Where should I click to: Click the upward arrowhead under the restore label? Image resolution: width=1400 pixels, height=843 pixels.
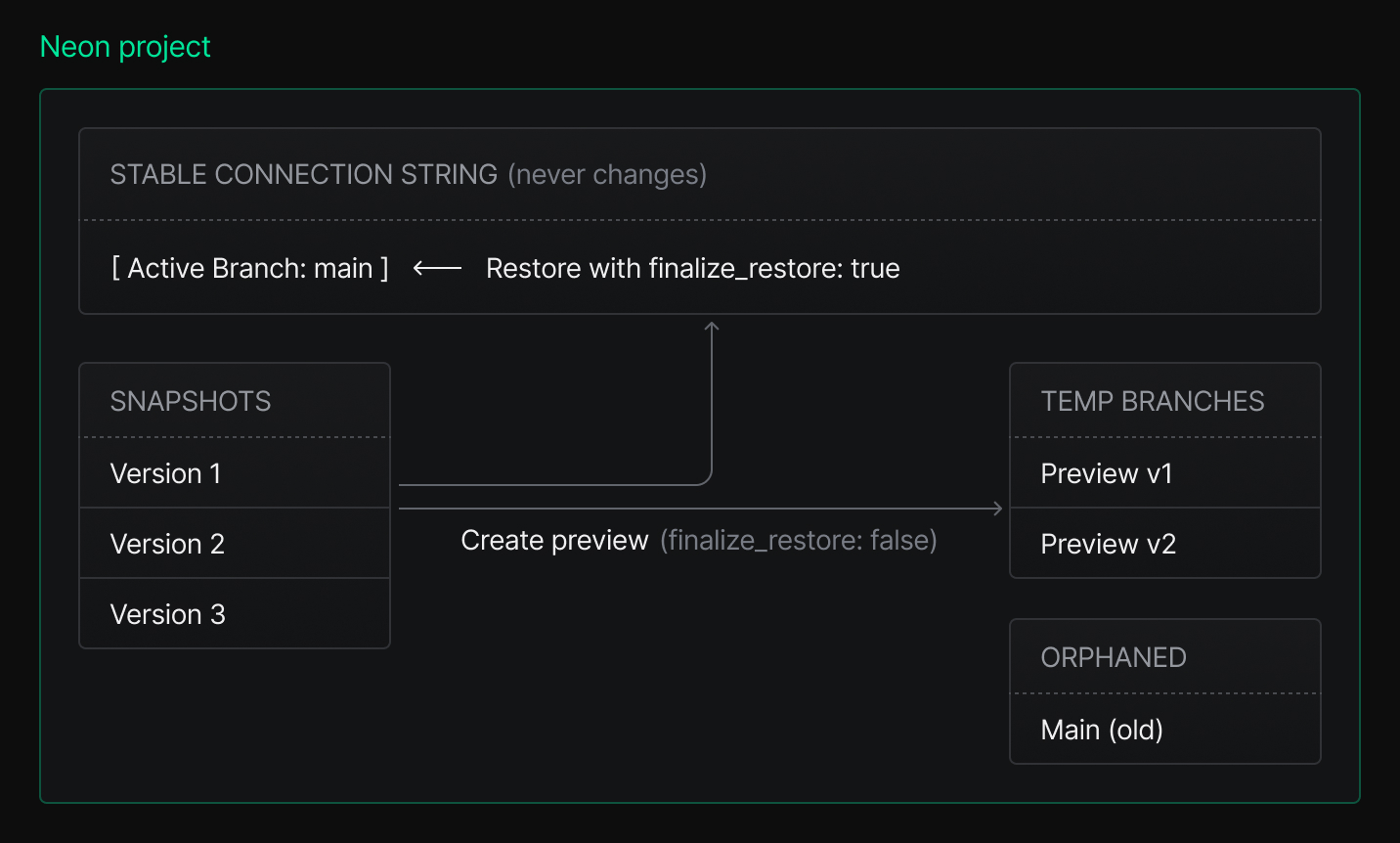click(x=712, y=327)
